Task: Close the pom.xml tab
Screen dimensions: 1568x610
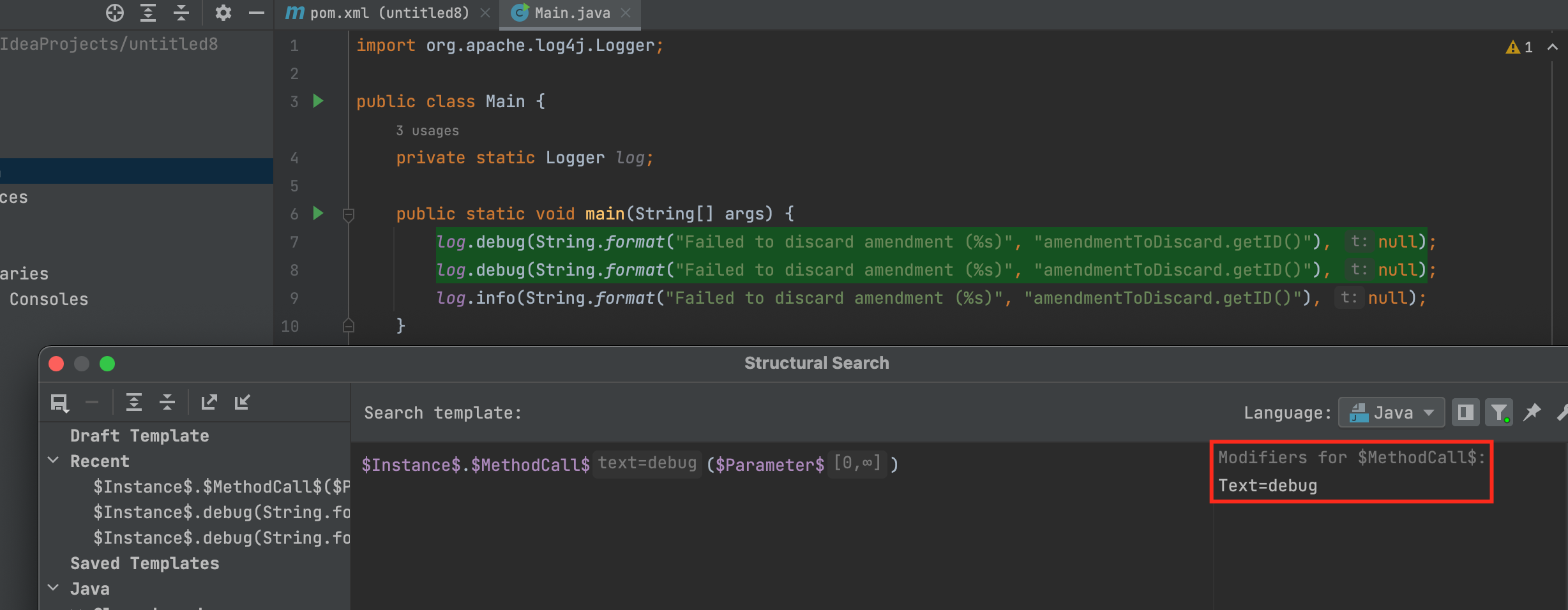Action: [485, 13]
